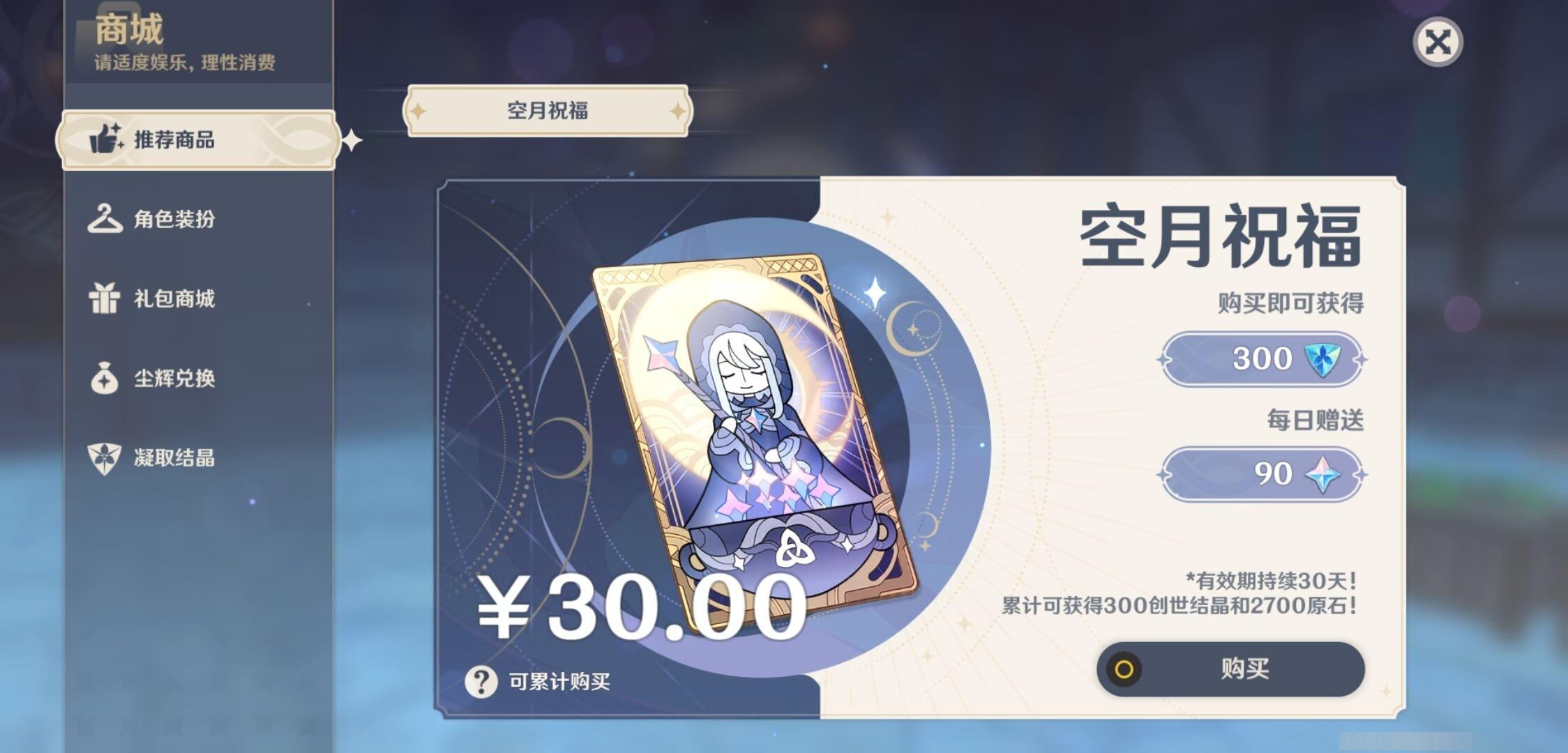
Task: Click the crystal shield icon for 凝取结晶
Action: click(x=105, y=458)
